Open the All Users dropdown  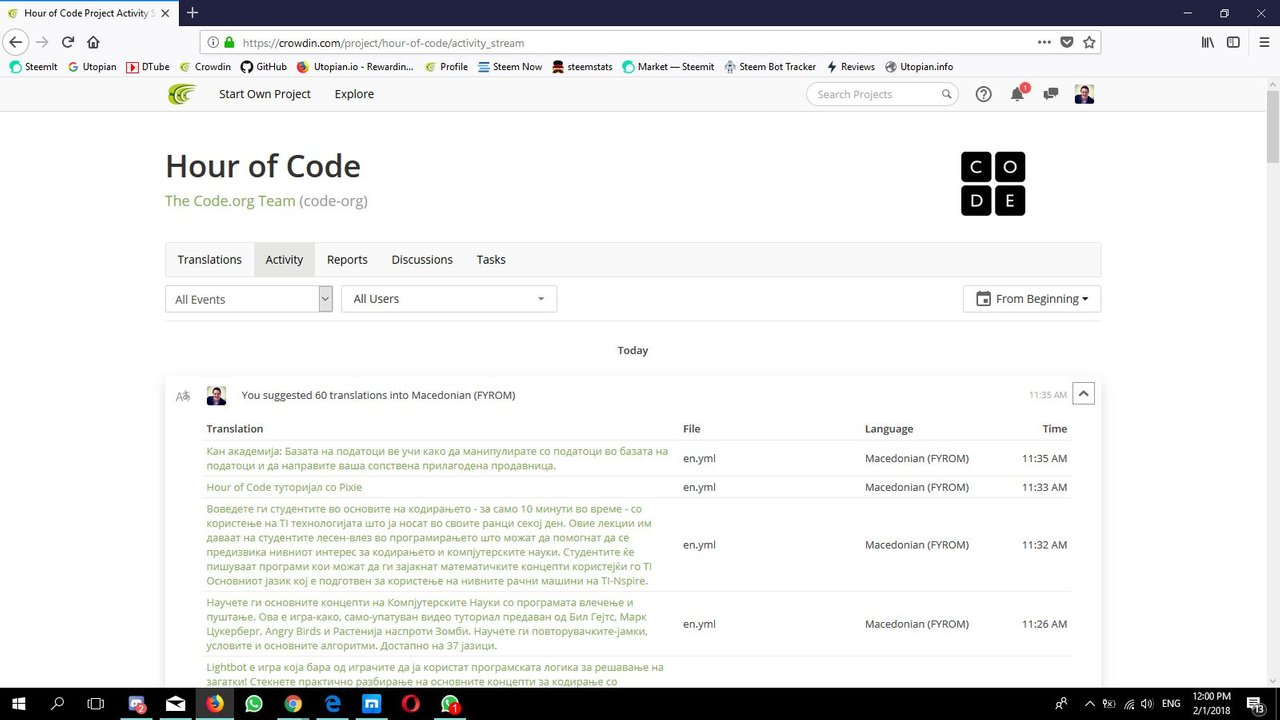pos(449,299)
